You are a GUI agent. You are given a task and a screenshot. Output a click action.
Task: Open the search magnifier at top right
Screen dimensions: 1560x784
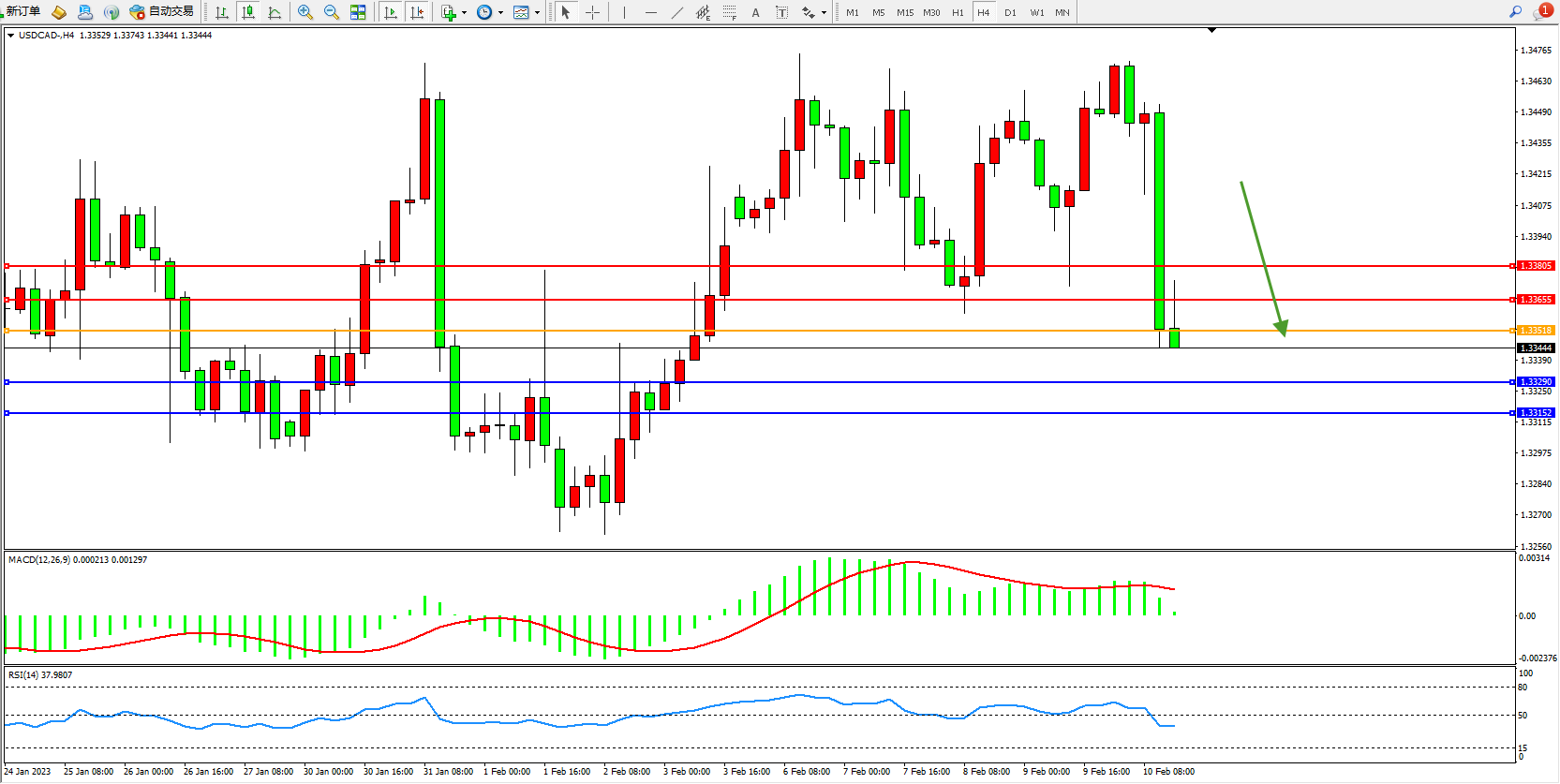point(1515,12)
